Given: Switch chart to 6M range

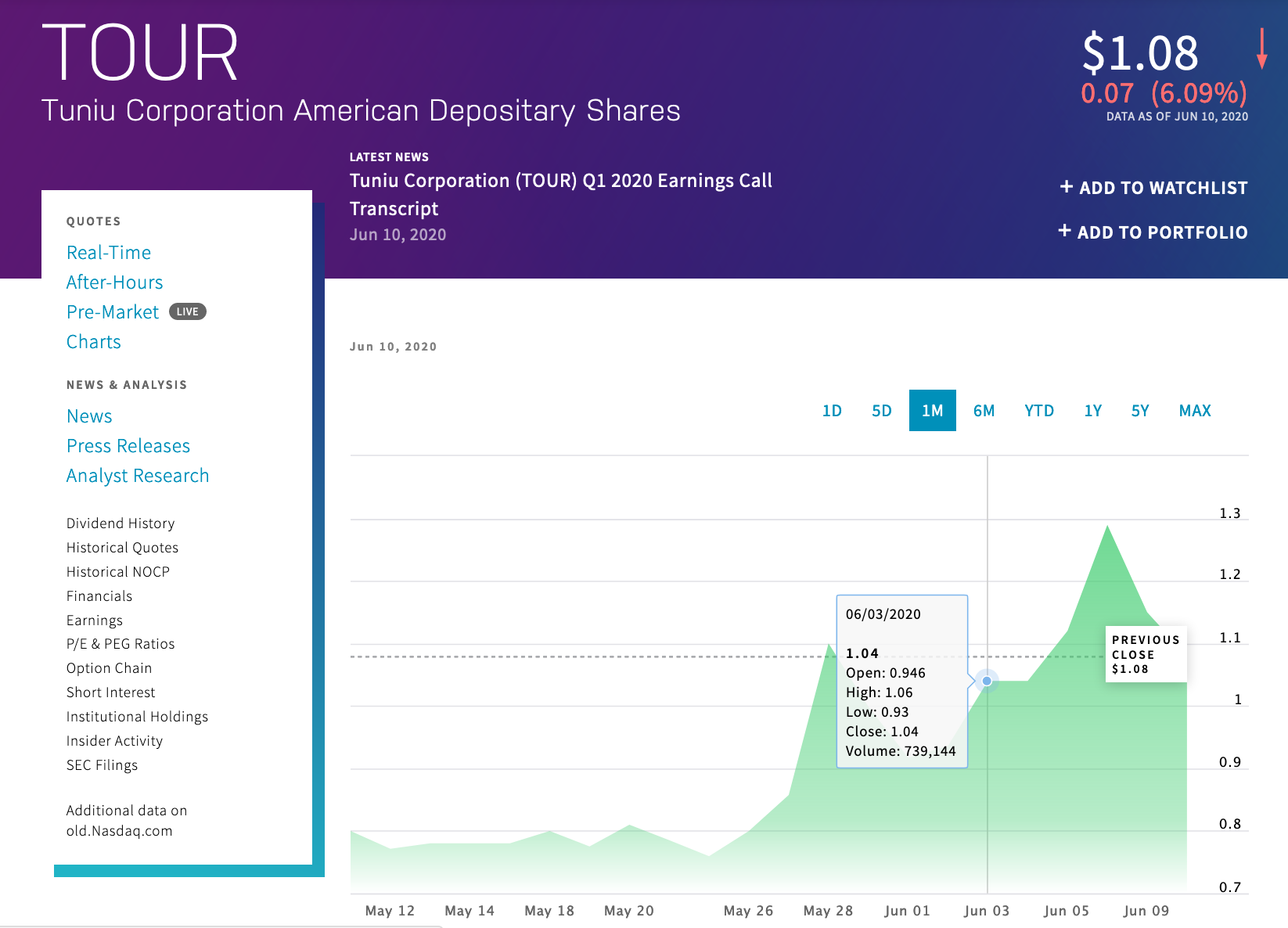Looking at the screenshot, I should point(984,411).
